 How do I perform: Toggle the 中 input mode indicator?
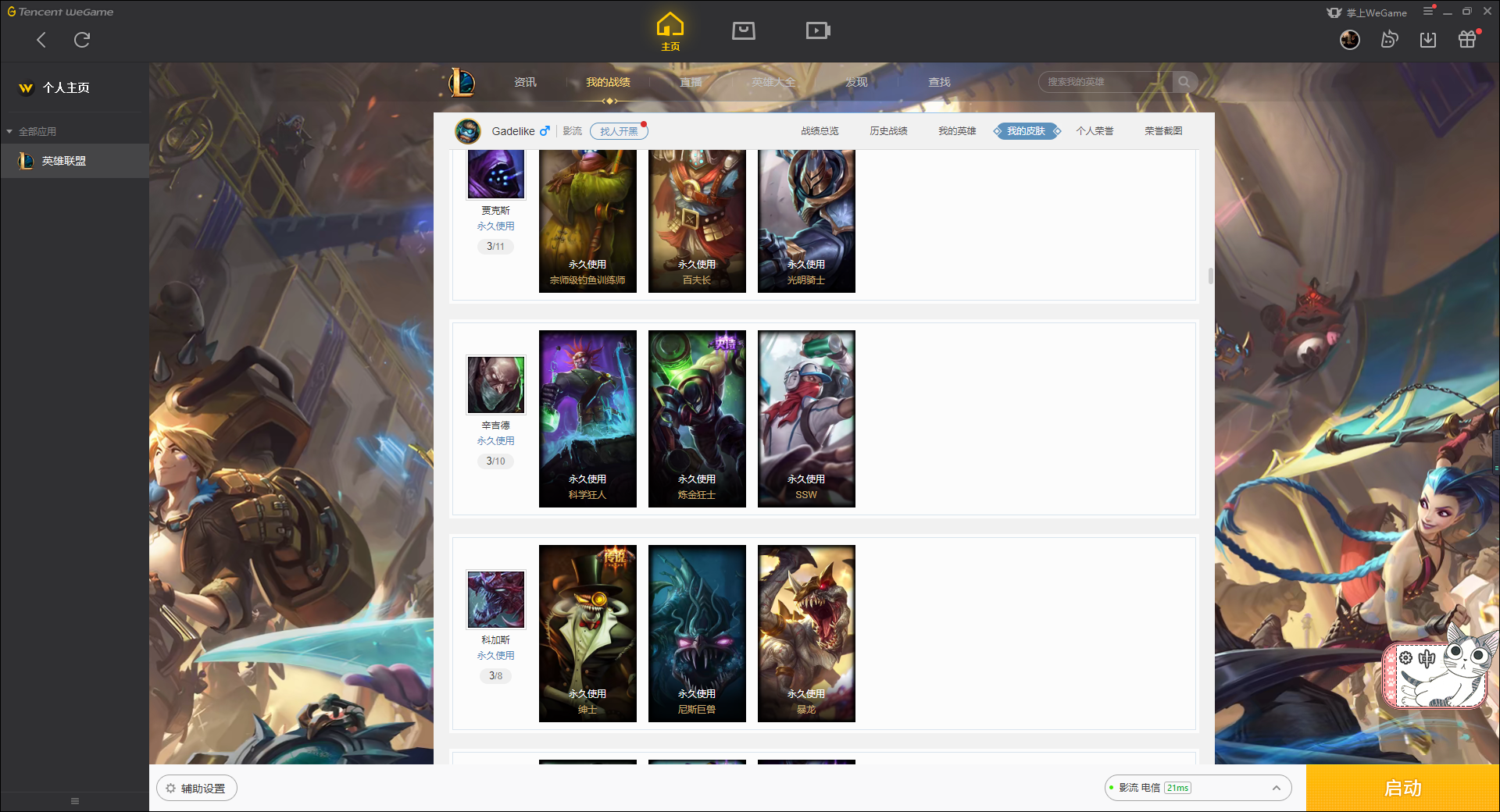click(1427, 658)
